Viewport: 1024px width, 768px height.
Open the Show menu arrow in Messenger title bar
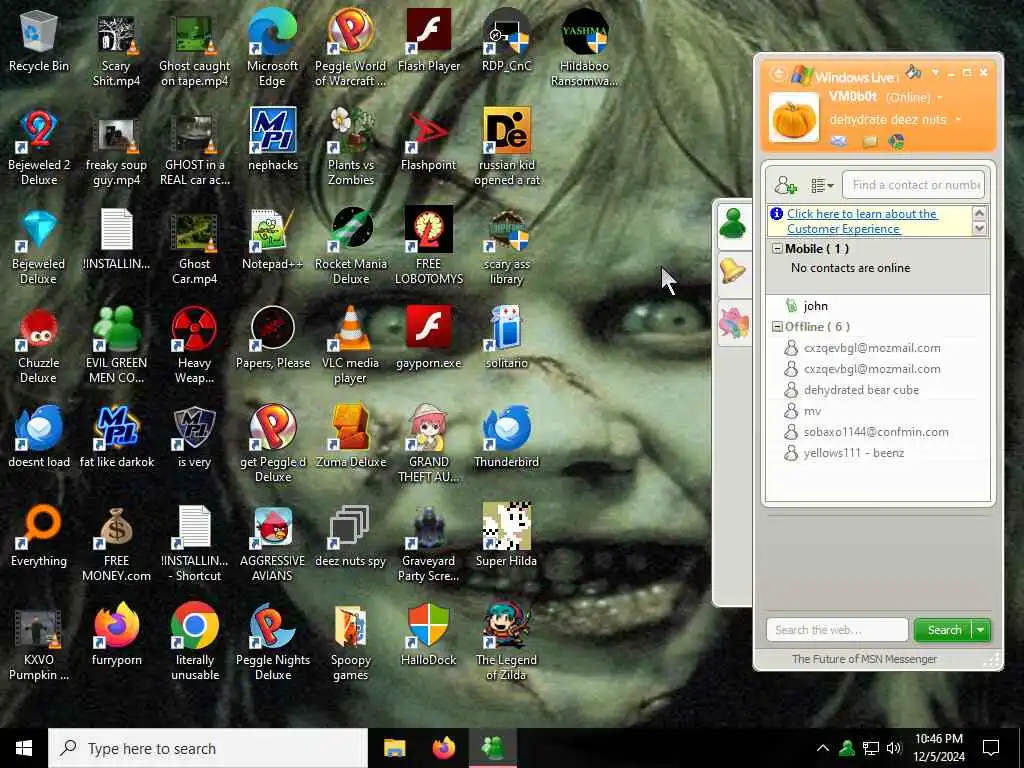[935, 72]
